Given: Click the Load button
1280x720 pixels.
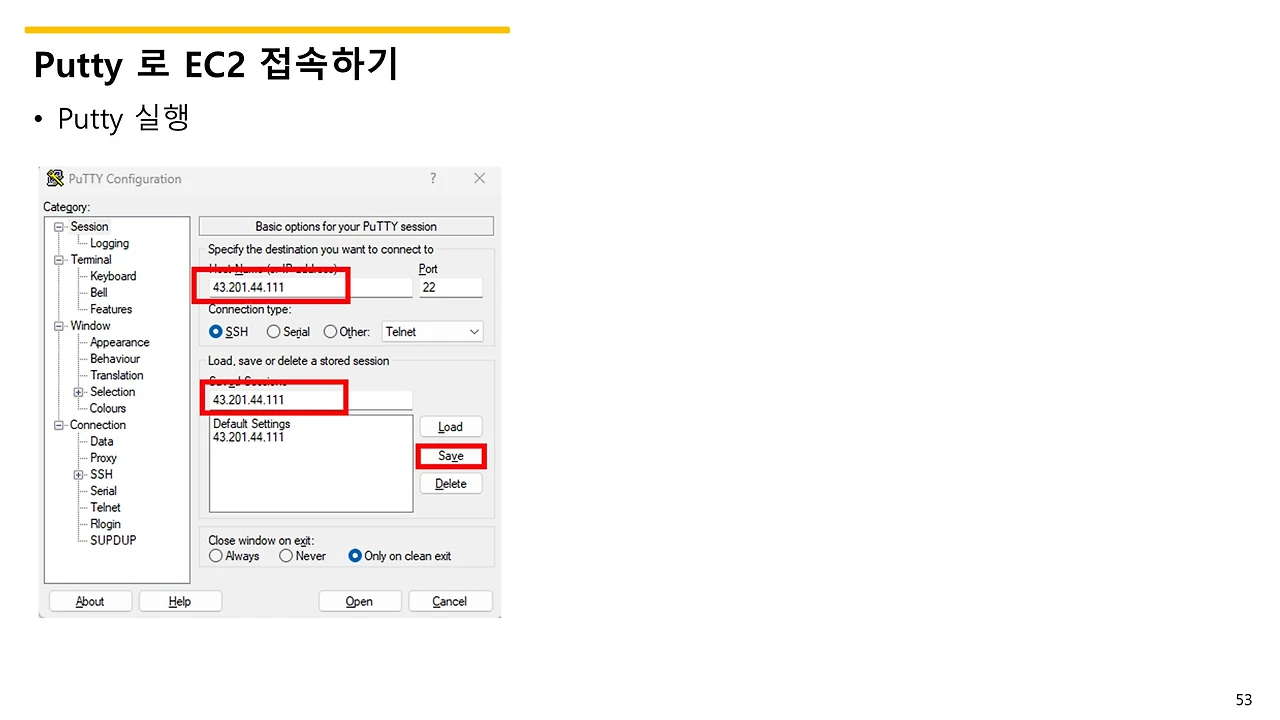Looking at the screenshot, I should coord(450,426).
